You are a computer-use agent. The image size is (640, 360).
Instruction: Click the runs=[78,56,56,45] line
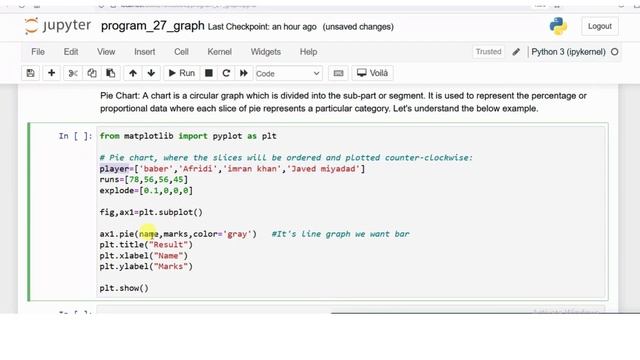[144, 180]
